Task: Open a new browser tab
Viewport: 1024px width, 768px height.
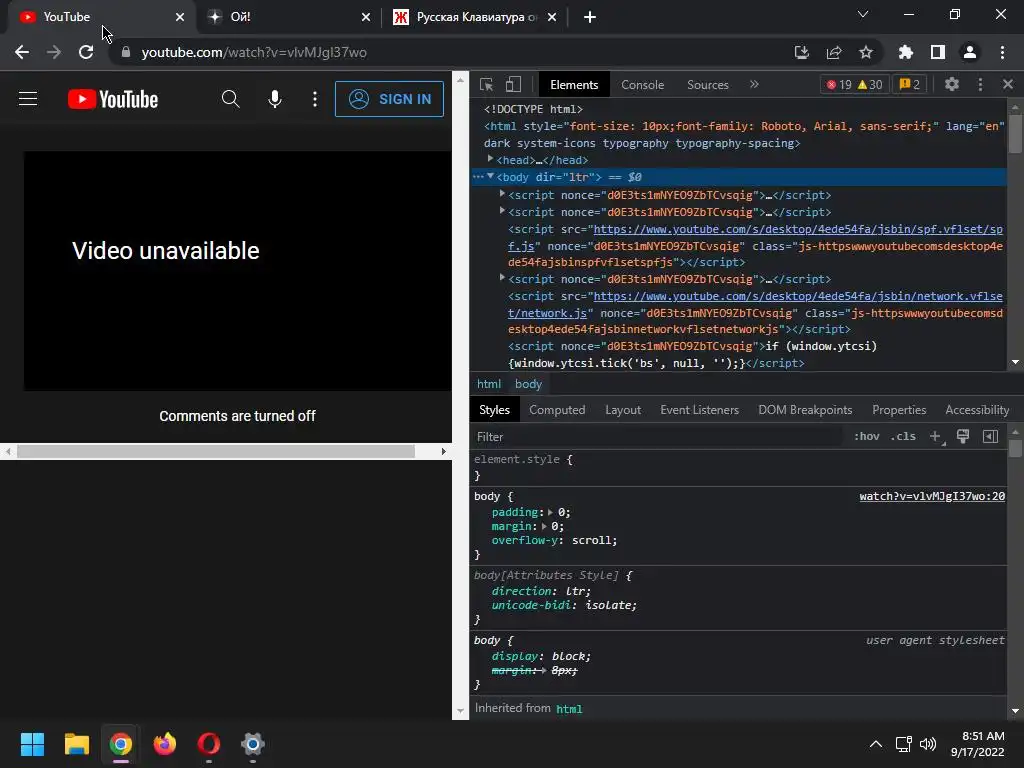Action: (x=590, y=17)
